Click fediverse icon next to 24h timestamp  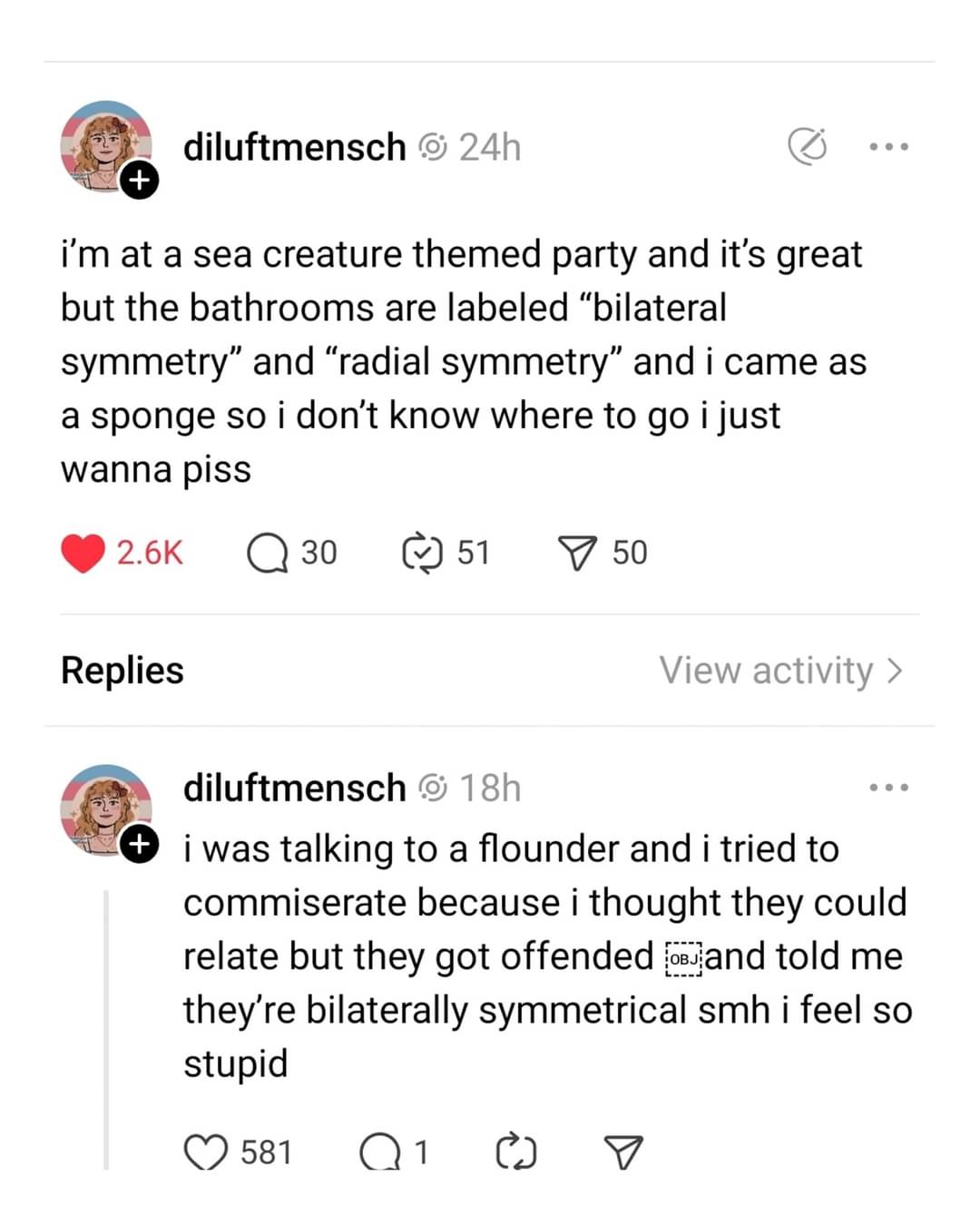433,147
